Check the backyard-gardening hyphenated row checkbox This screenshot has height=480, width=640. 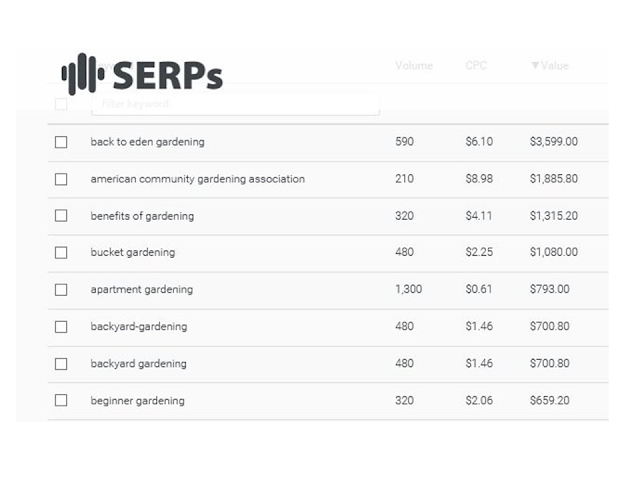(x=61, y=327)
